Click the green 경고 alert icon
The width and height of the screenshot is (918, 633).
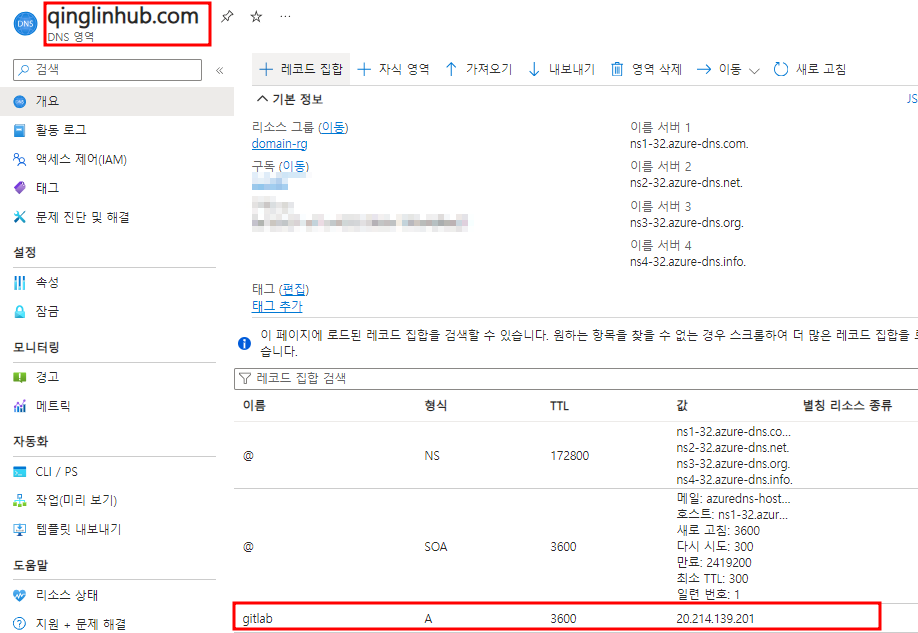[19, 377]
